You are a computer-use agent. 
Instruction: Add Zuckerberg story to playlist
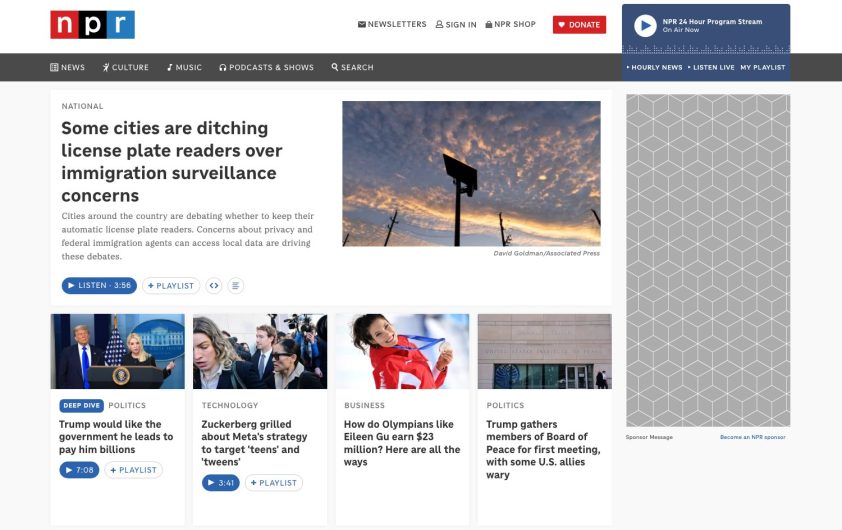pos(274,483)
